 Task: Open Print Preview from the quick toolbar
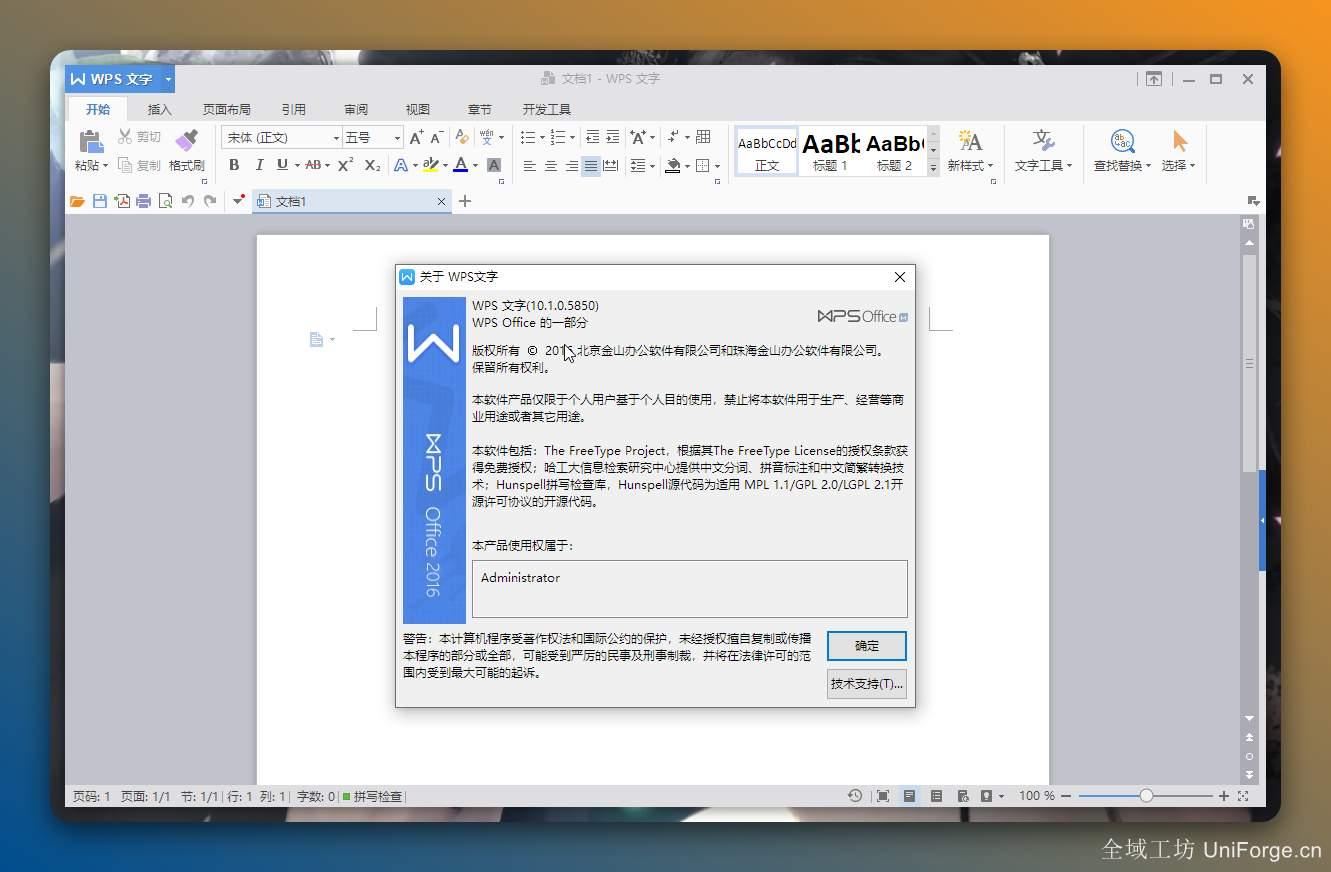pos(165,201)
